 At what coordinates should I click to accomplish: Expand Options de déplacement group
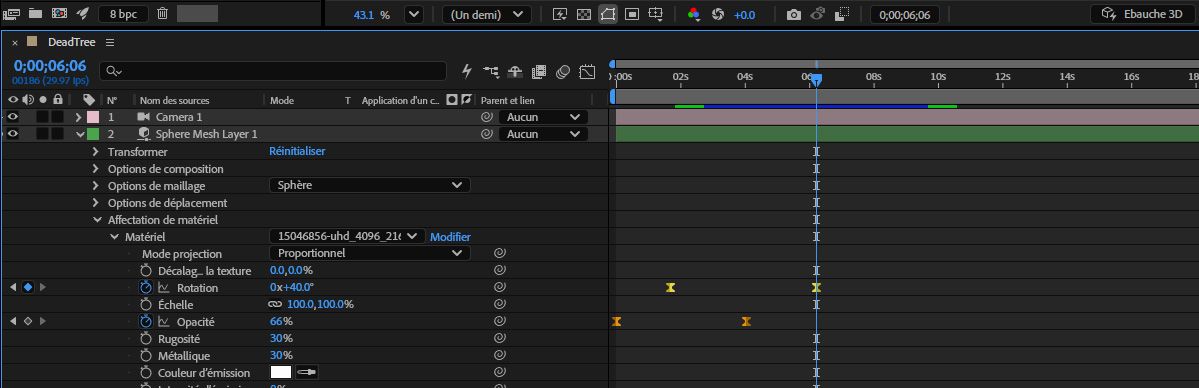click(96, 203)
